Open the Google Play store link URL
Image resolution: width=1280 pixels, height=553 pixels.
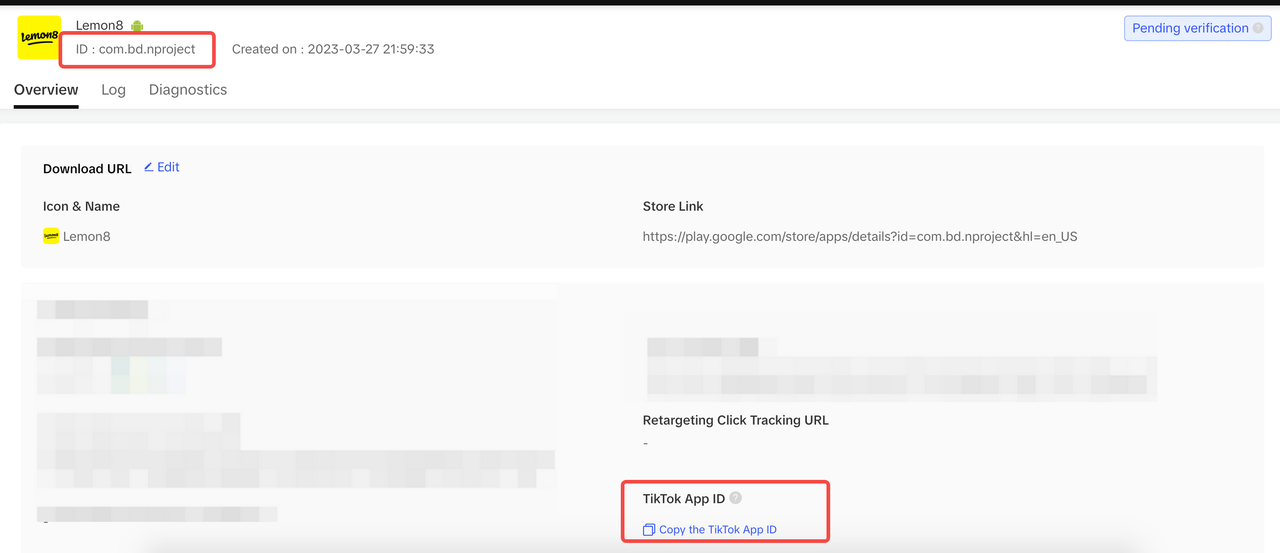click(x=859, y=237)
